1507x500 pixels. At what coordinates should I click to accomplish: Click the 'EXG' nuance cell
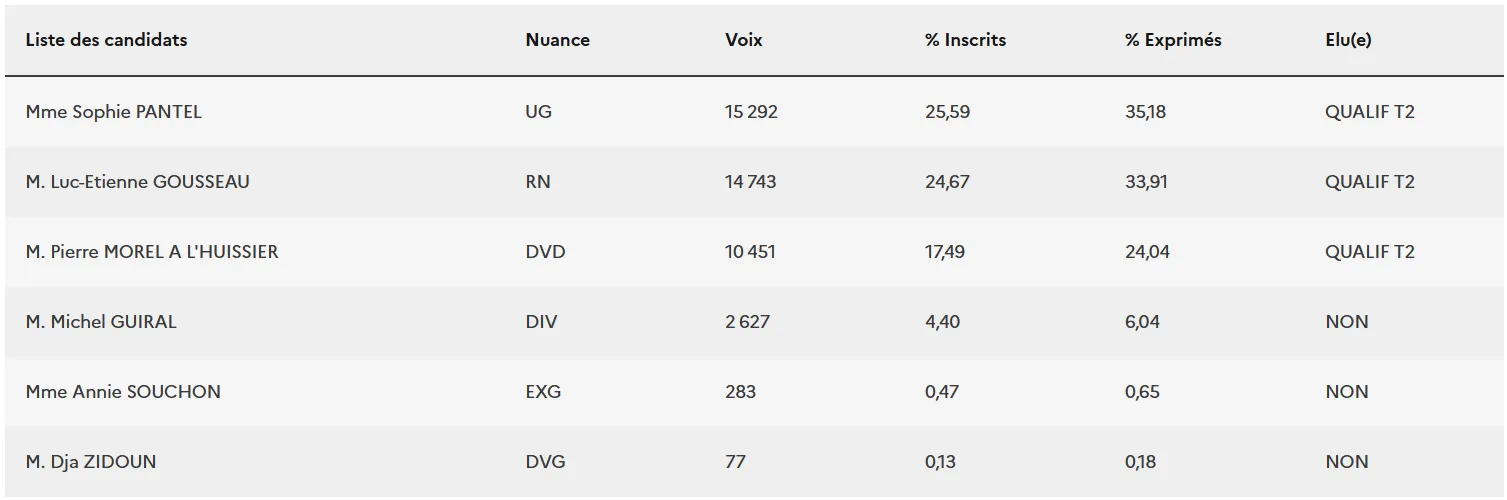(543, 392)
